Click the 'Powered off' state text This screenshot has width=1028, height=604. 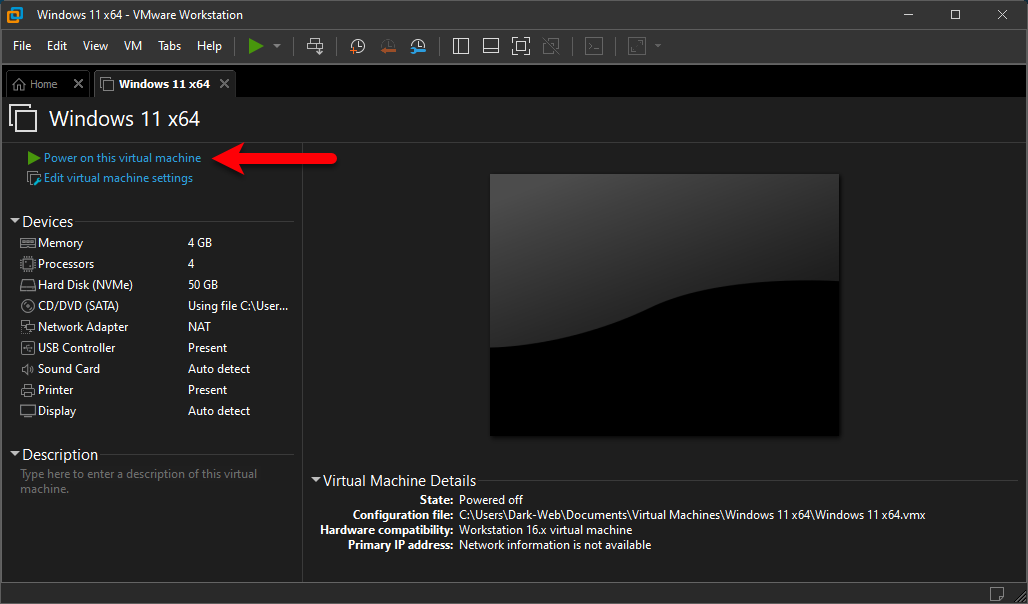click(x=491, y=500)
